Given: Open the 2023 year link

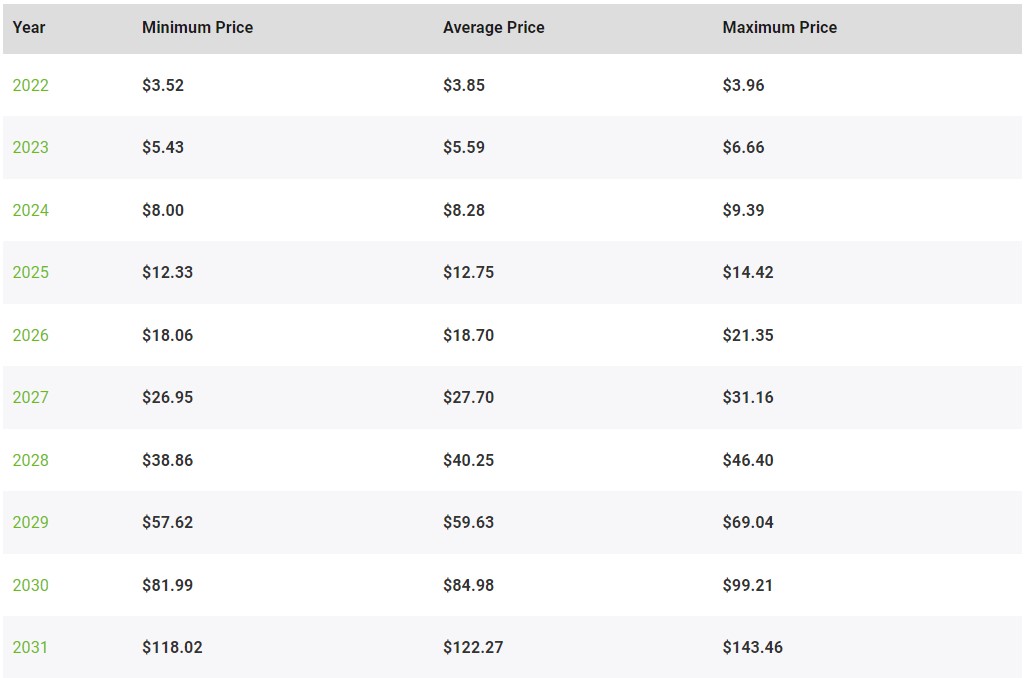Looking at the screenshot, I should 30,147.
